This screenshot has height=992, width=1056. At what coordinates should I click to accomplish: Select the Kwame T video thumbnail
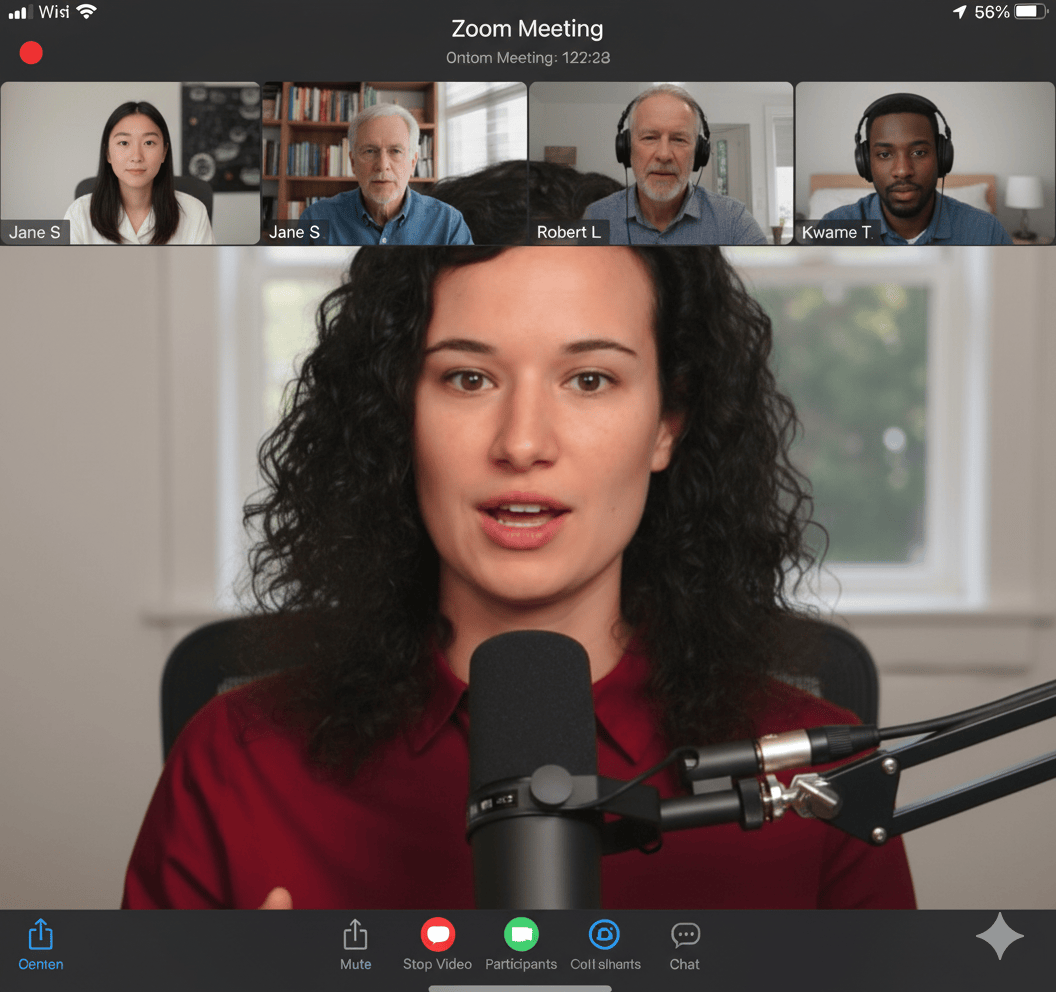[x=925, y=163]
